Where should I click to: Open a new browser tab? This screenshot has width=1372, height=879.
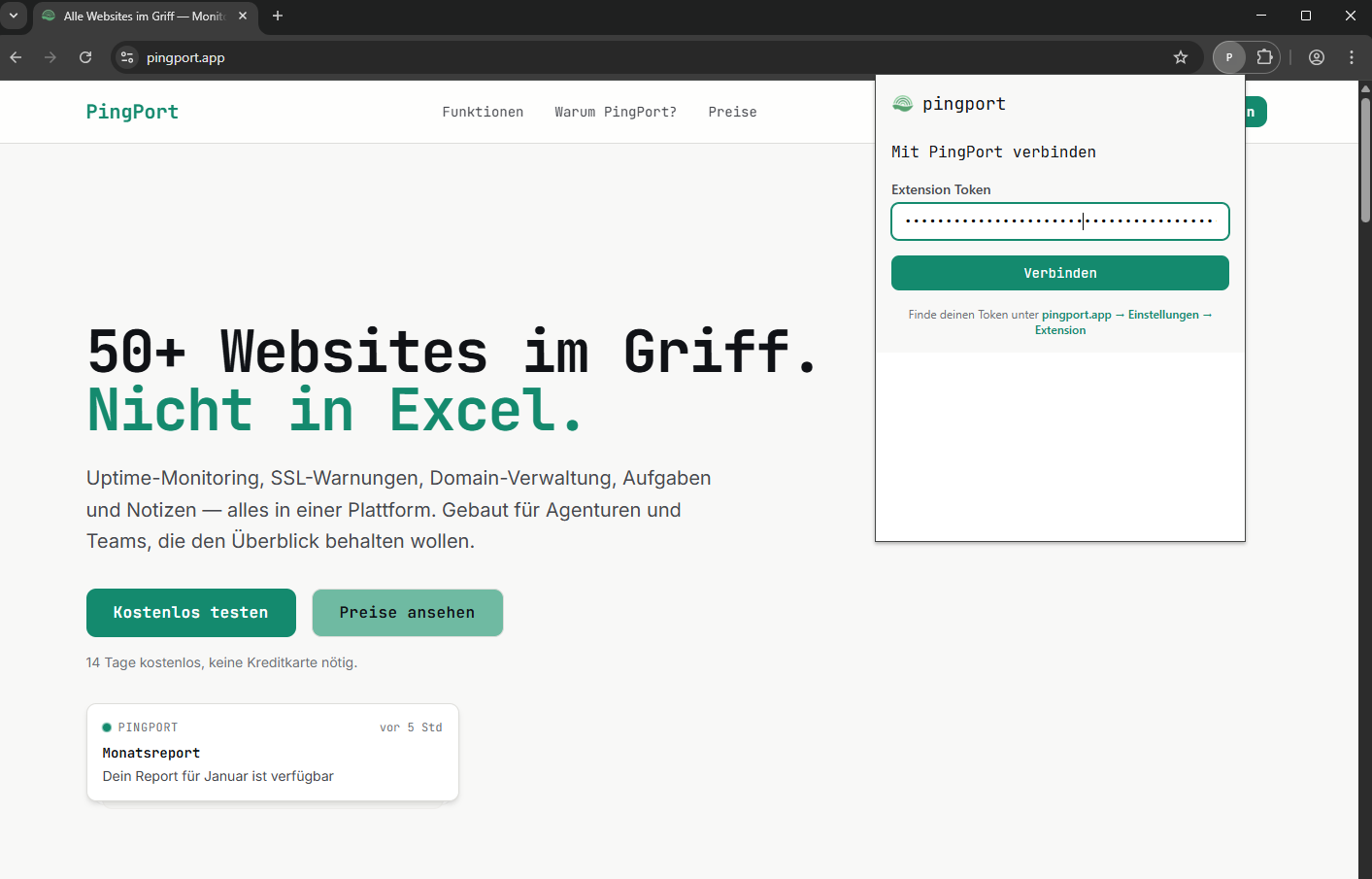point(278,16)
